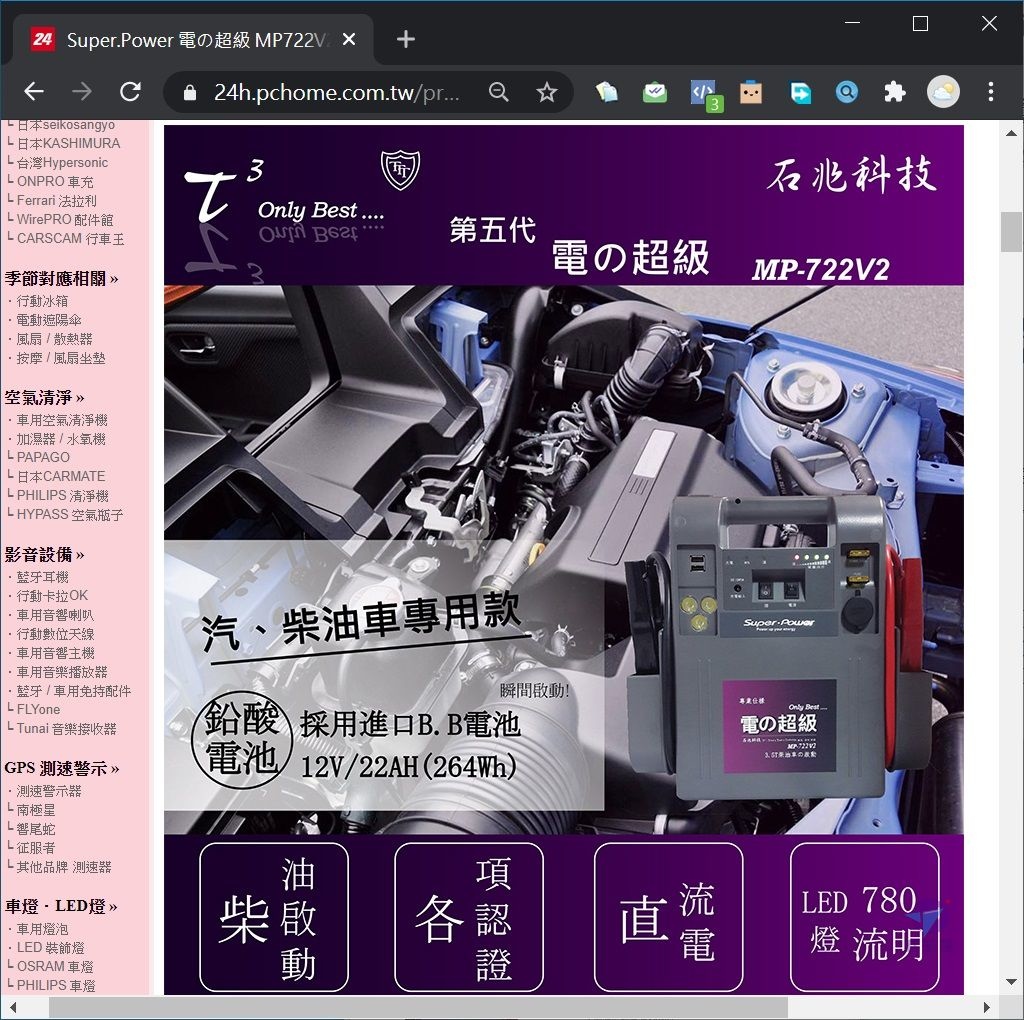This screenshot has height=1020, width=1024.
Task: Open 車用音樂播放器 link
Action: coord(62,672)
